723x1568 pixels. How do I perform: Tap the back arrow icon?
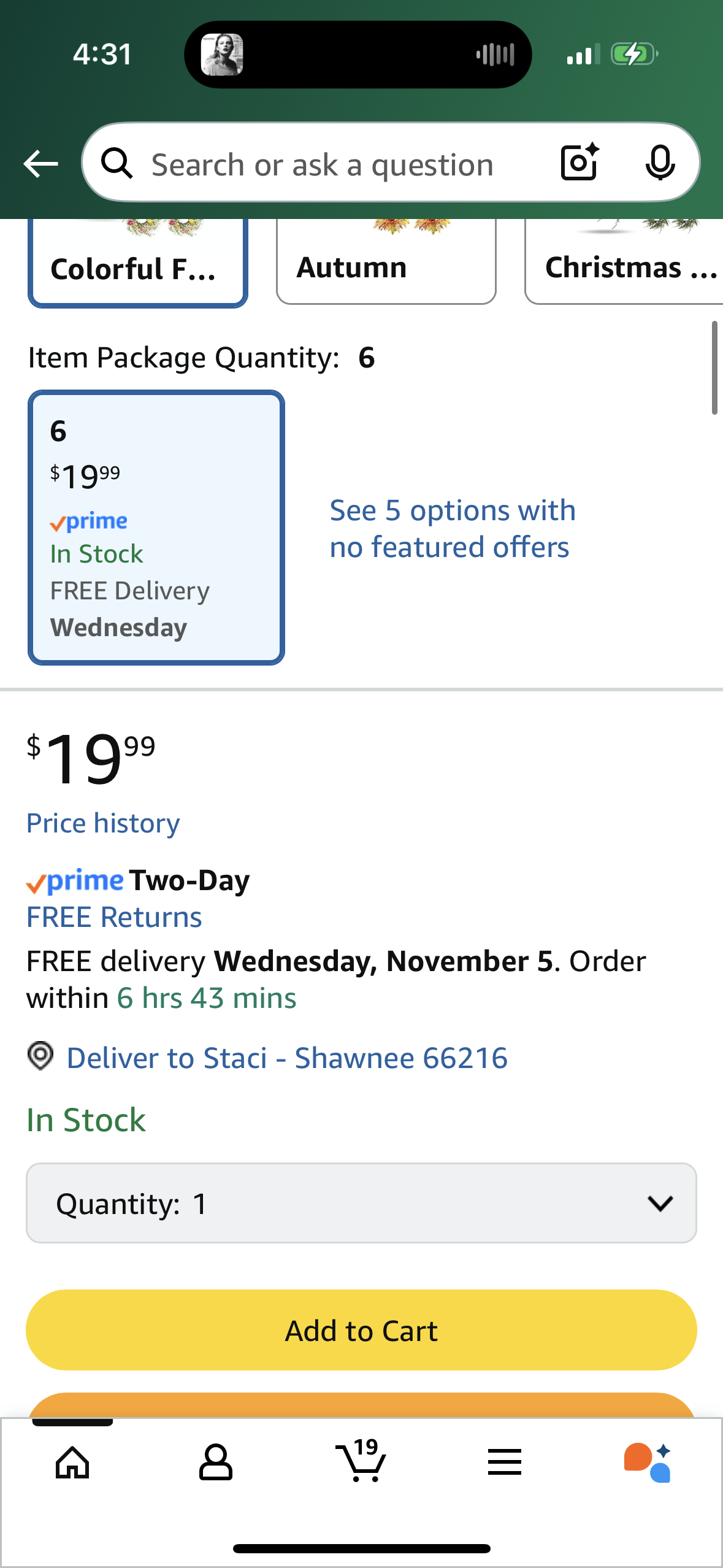(40, 164)
